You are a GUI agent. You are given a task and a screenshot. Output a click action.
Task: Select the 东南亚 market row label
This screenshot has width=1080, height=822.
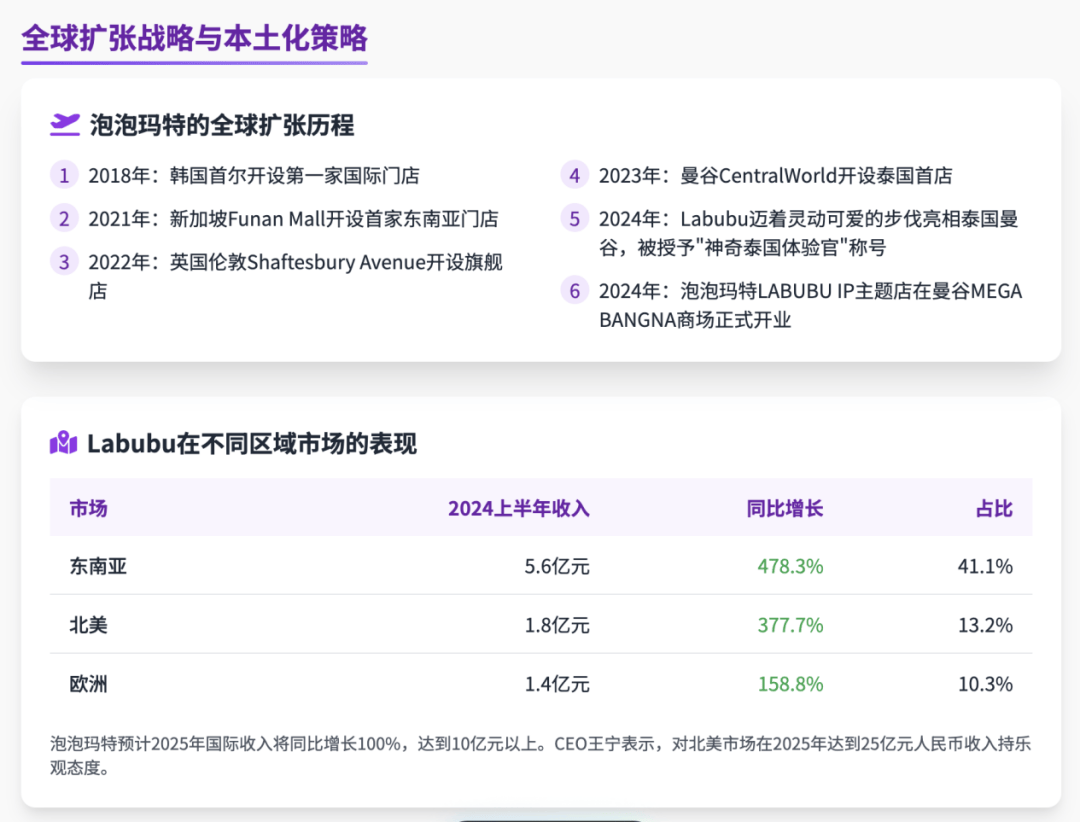[x=98, y=566]
